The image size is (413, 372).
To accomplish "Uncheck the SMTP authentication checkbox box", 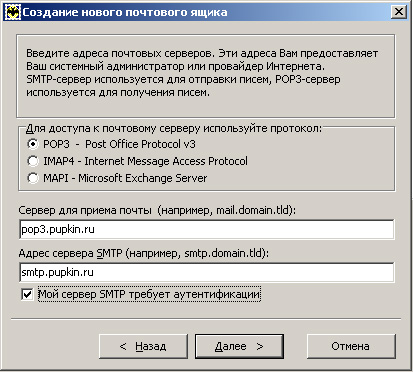I will pos(27,294).
